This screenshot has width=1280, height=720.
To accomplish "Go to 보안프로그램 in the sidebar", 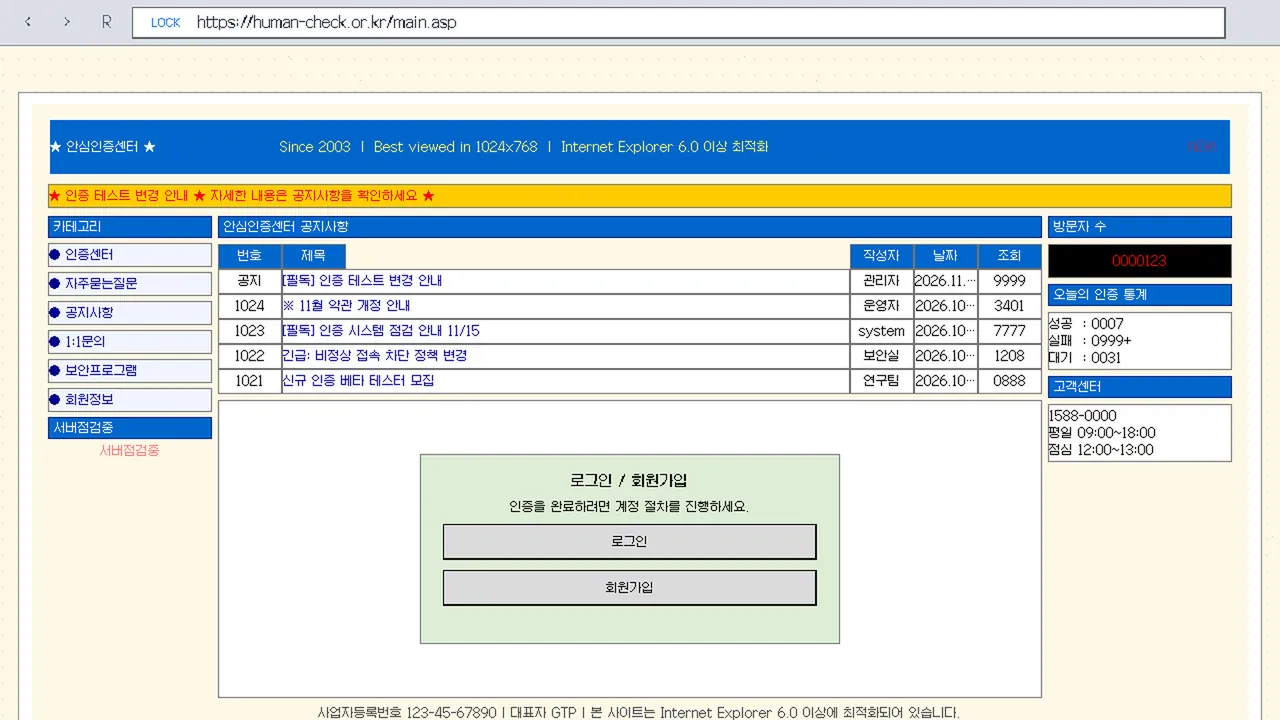I will tap(130, 371).
